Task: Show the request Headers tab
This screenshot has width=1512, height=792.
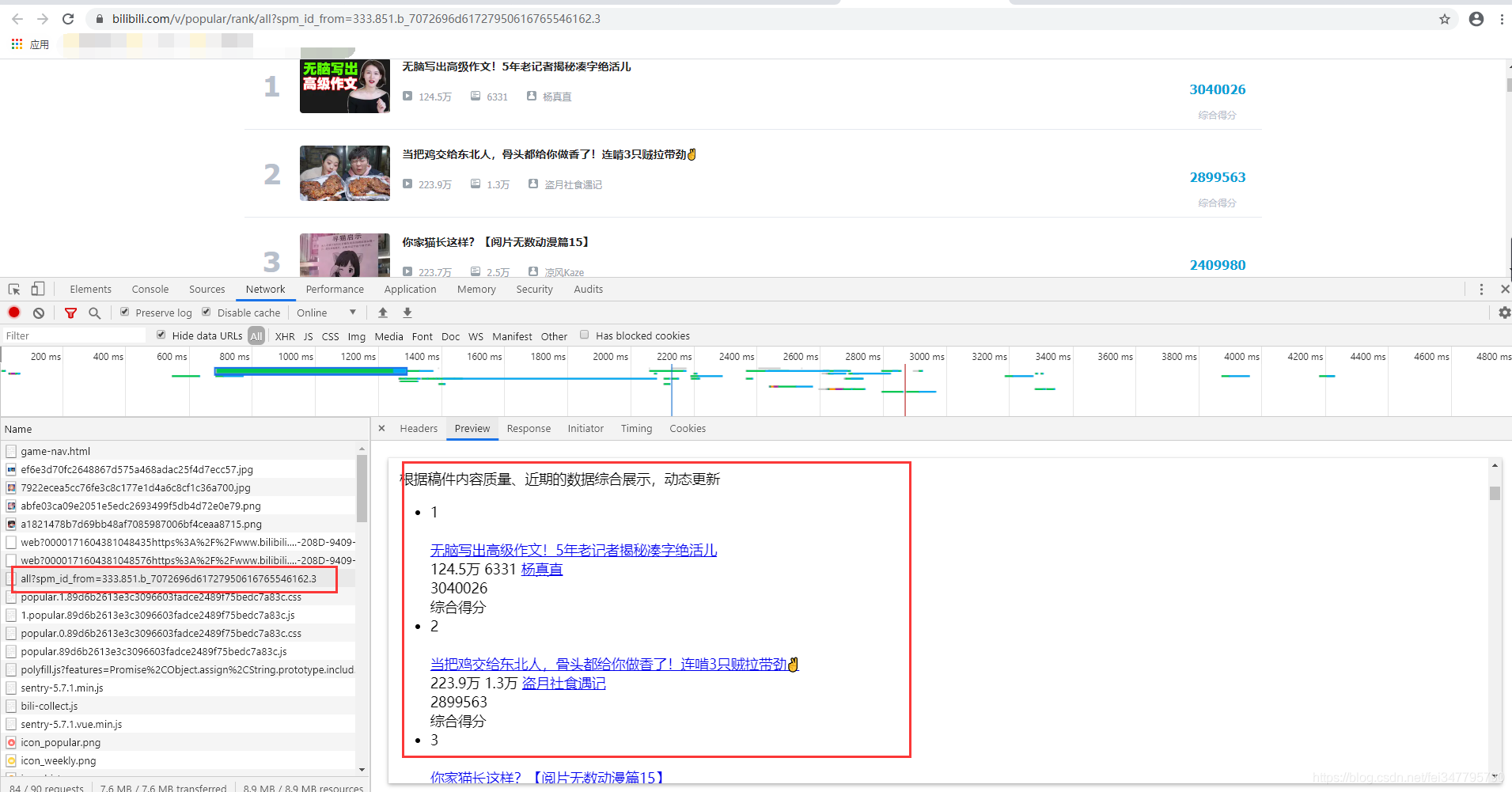Action: click(x=419, y=429)
